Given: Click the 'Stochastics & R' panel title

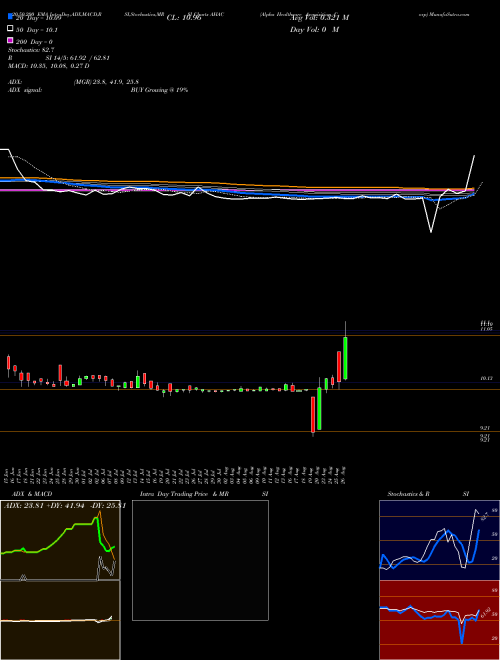Looking at the screenshot, I should tap(409, 494).
